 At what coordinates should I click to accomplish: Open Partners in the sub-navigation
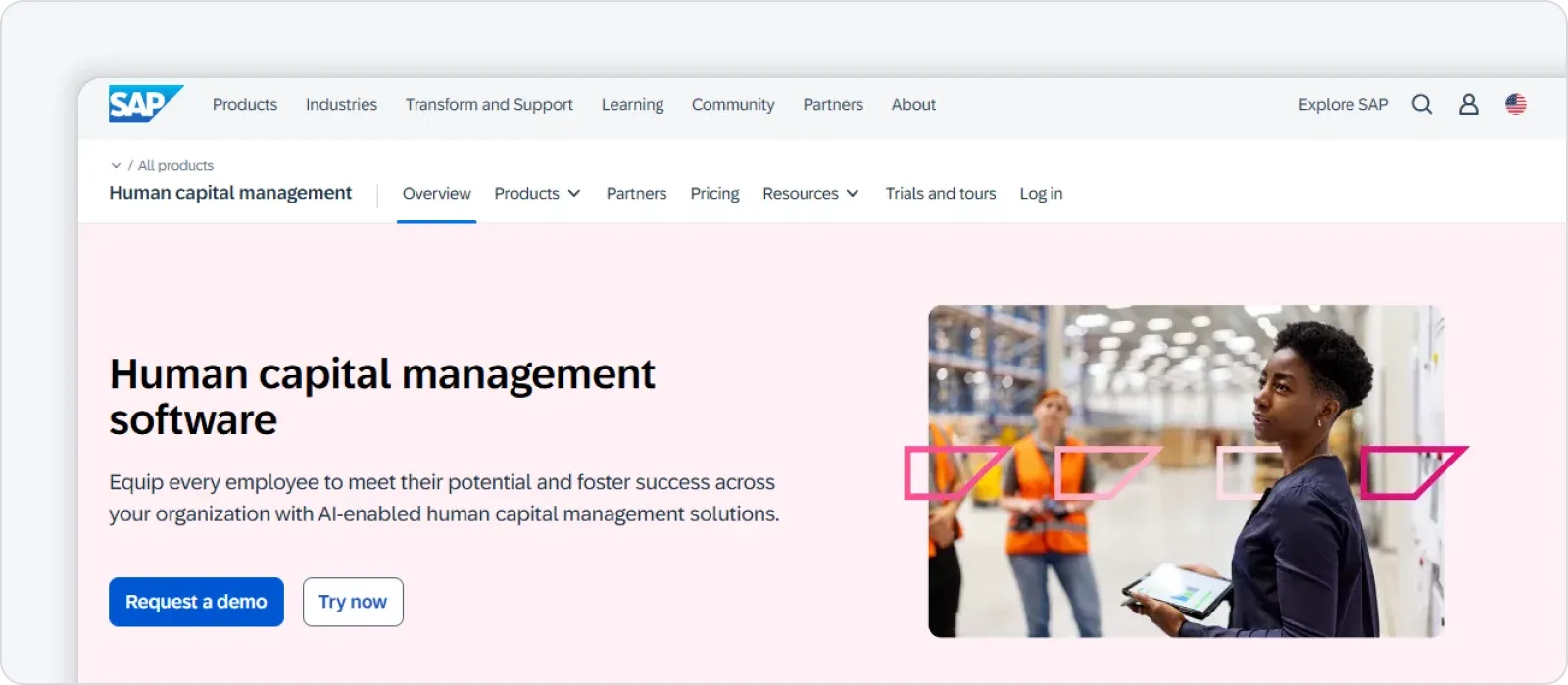click(636, 194)
